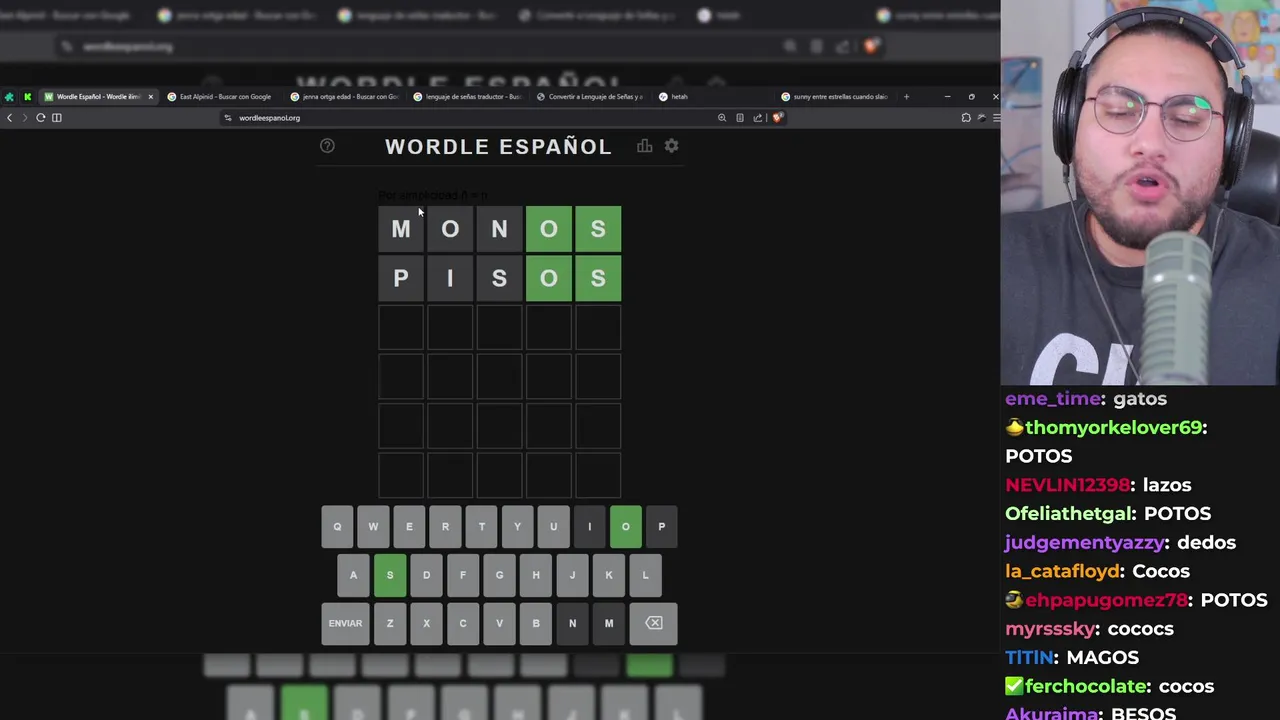Tap the dark N key on the keyboard
This screenshot has width=1280, height=720.
pos(572,623)
